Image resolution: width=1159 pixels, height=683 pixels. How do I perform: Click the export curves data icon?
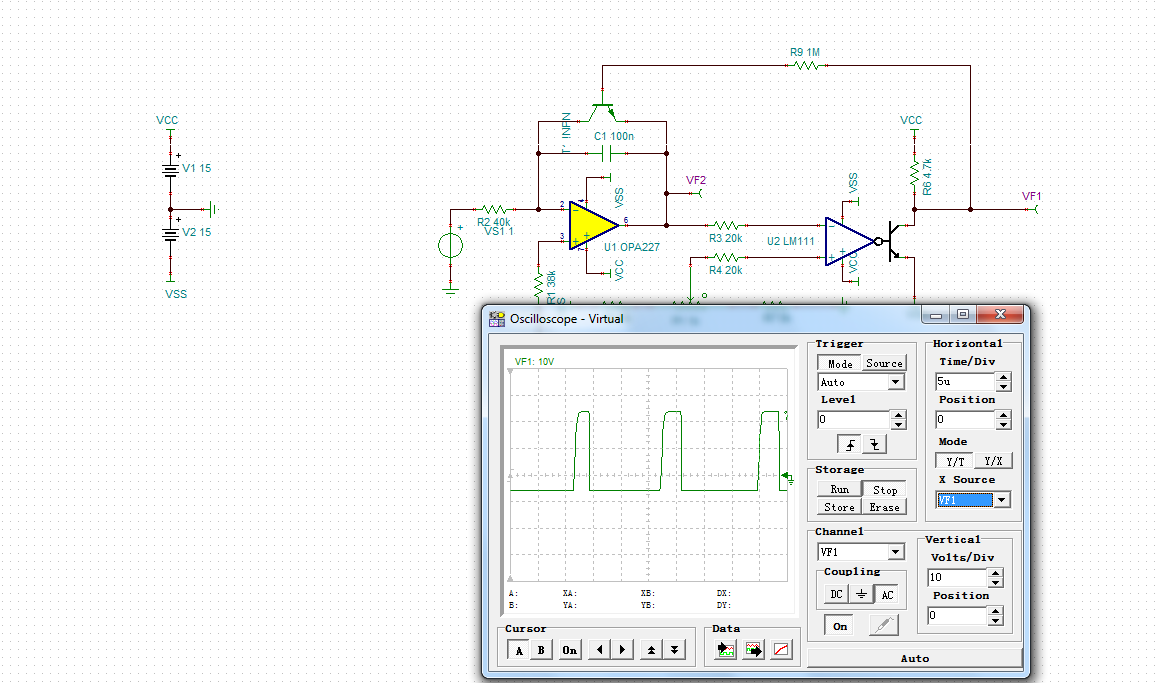coord(754,650)
